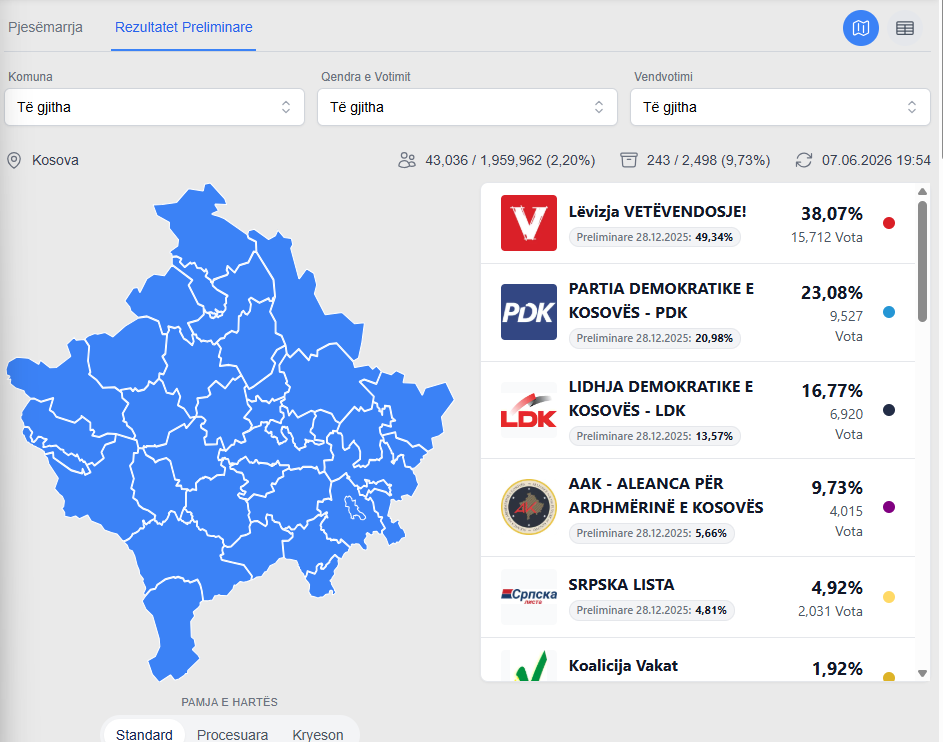Viewport: 943px width, 742px height.
Task: Click the 4,92% result value
Action: click(x=837, y=587)
